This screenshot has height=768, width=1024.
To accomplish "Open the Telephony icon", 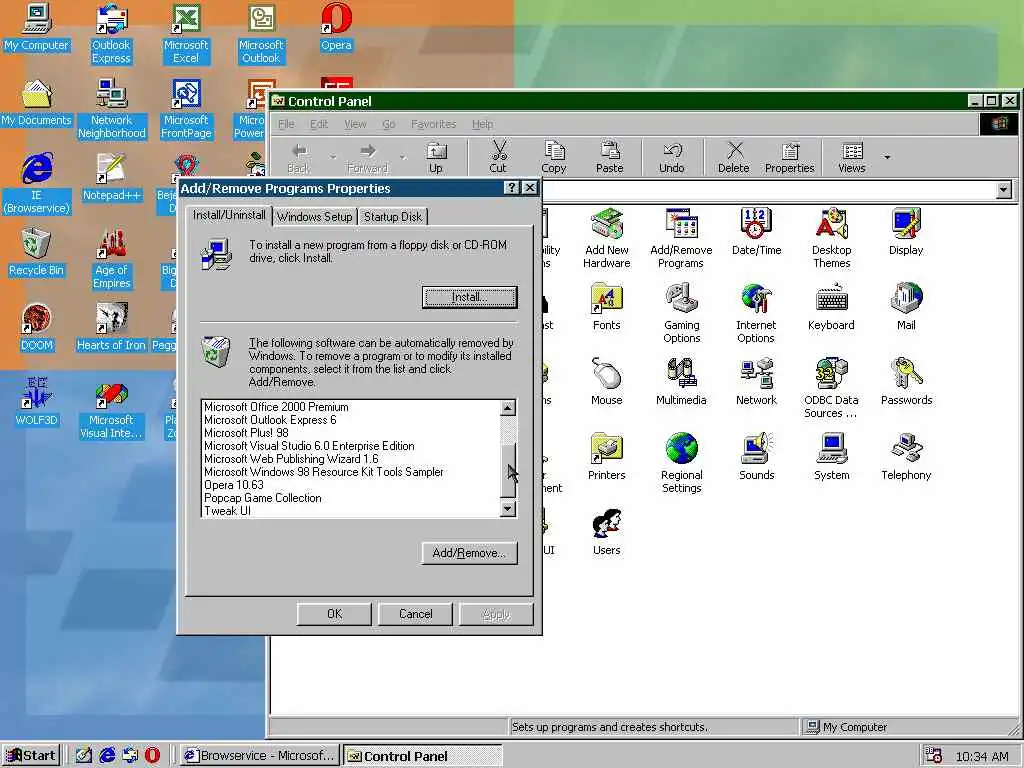I will click(906, 456).
